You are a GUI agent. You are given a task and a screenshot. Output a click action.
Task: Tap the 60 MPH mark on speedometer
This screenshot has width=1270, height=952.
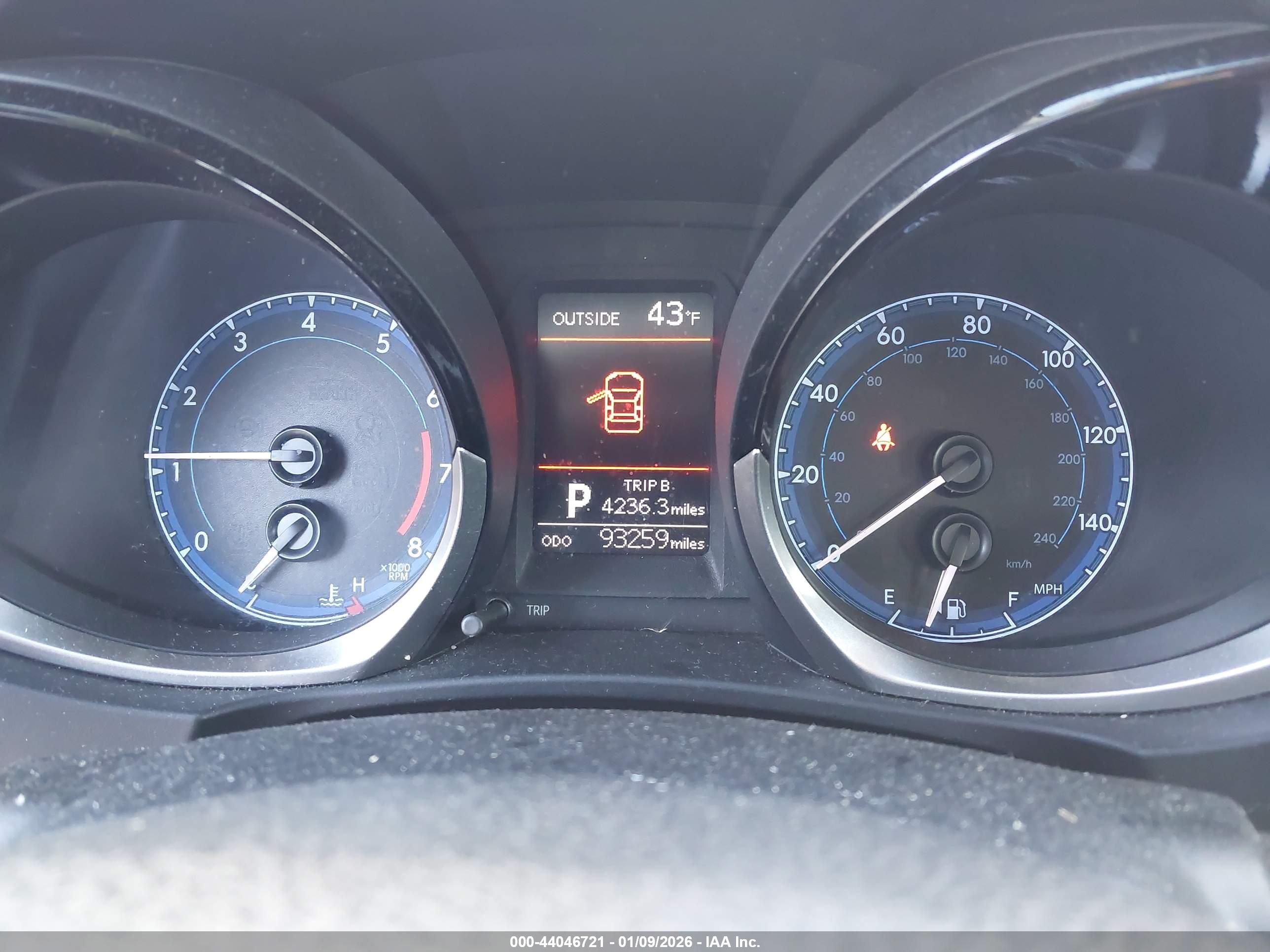click(890, 335)
